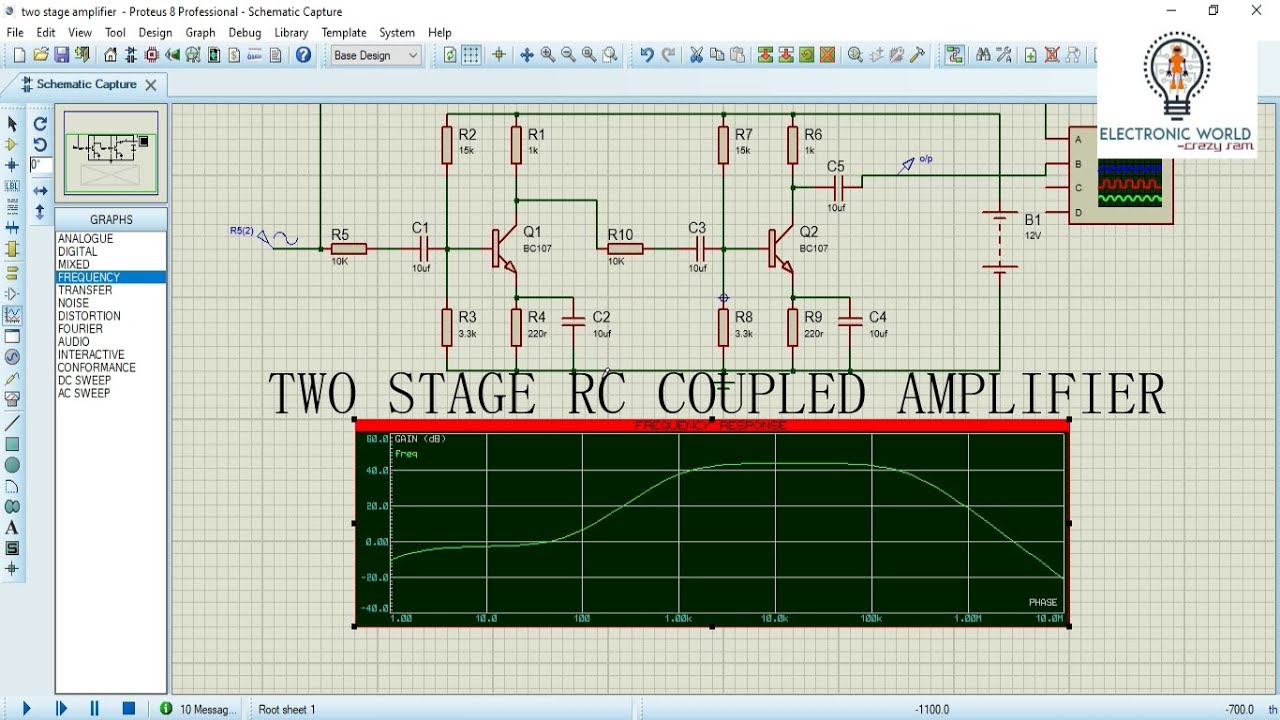The height and width of the screenshot is (720, 1280).
Task: Click the Root sheet 1 status label
Action: point(287,709)
